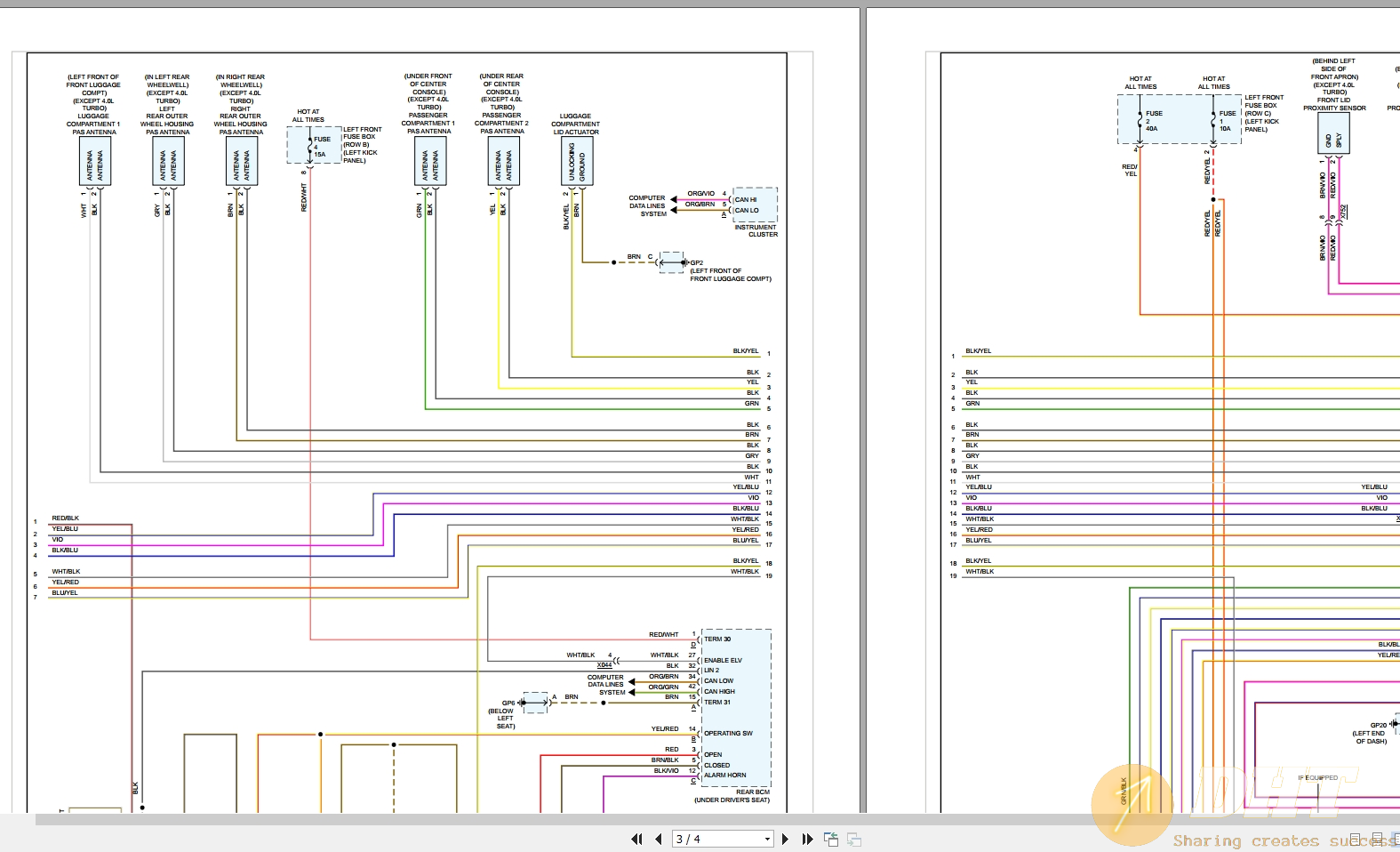The image size is (1400, 852).
Task: Click the CAN LOW pin label
Action: pyautogui.click(x=718, y=680)
